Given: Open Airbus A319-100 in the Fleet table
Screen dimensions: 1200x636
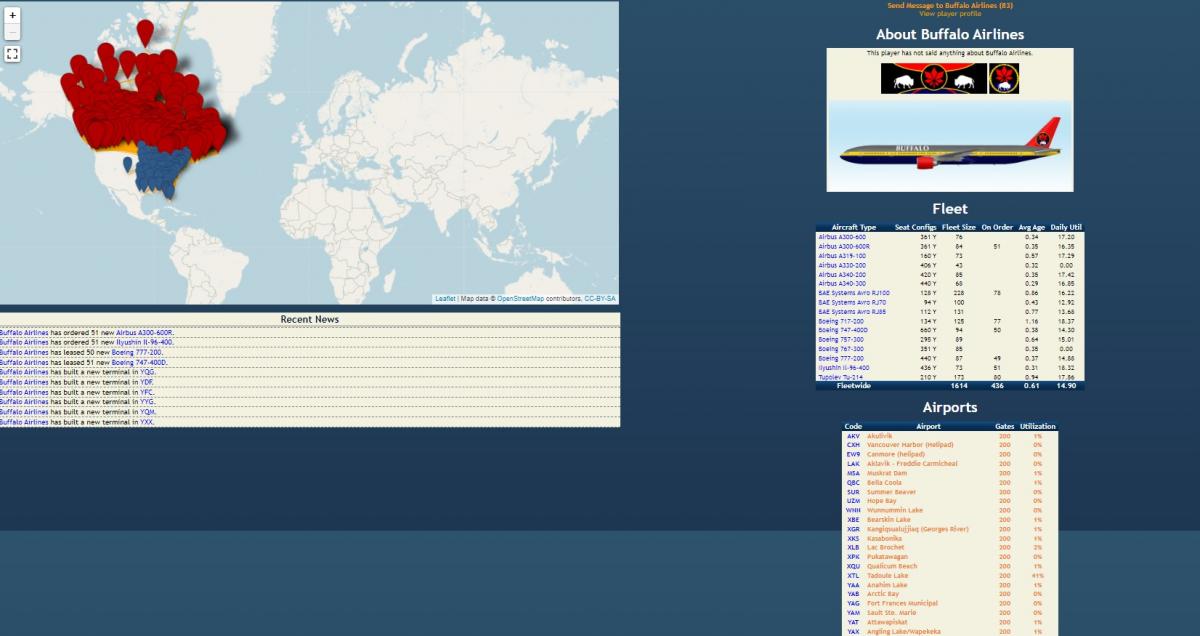Looking at the screenshot, I should pyautogui.click(x=842, y=256).
